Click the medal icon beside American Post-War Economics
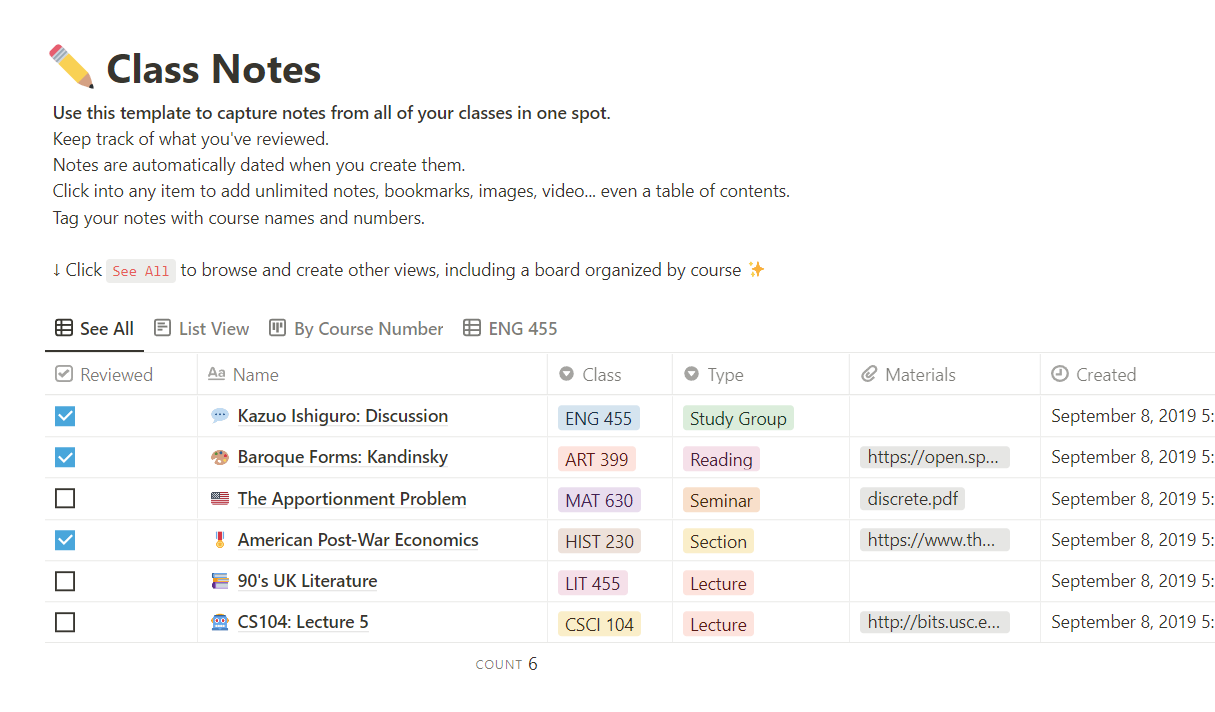 (x=220, y=540)
